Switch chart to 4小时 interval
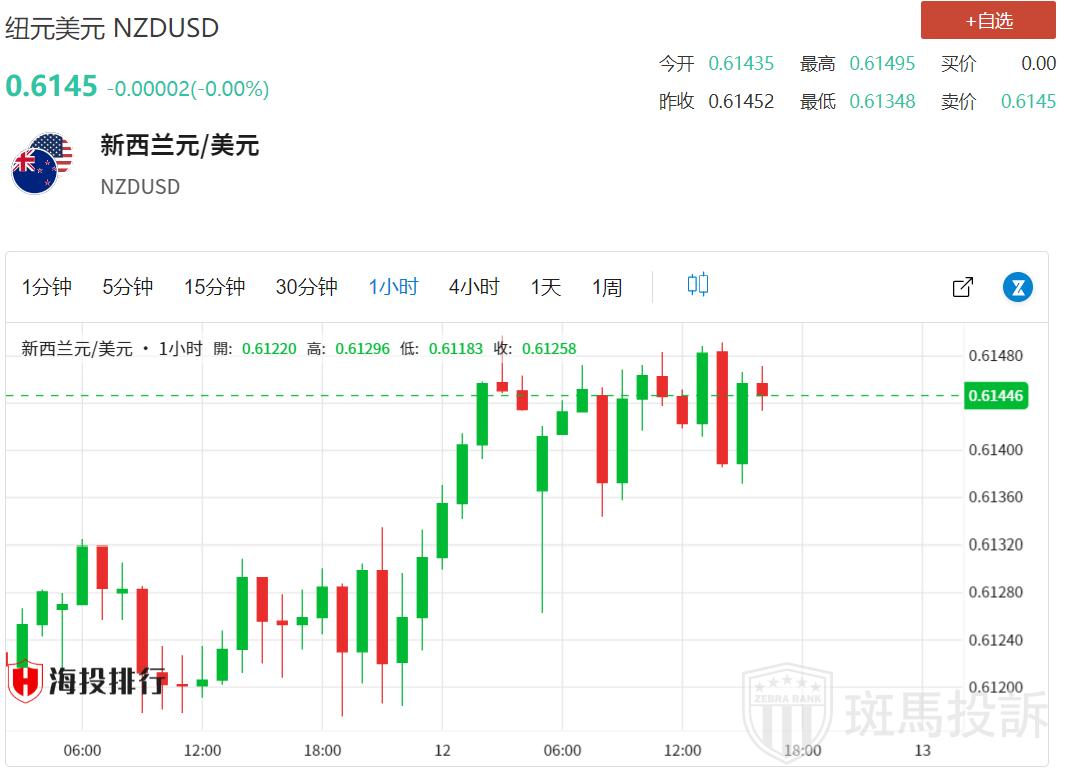 [x=473, y=287]
